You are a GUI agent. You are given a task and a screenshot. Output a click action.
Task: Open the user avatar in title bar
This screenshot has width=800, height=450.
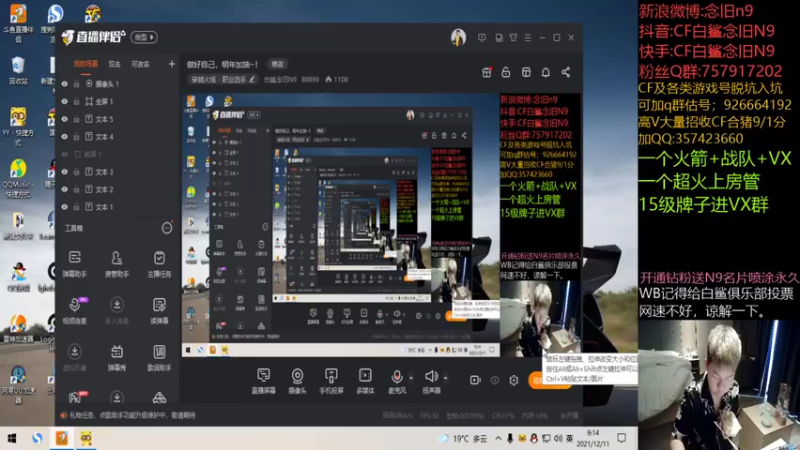point(458,37)
